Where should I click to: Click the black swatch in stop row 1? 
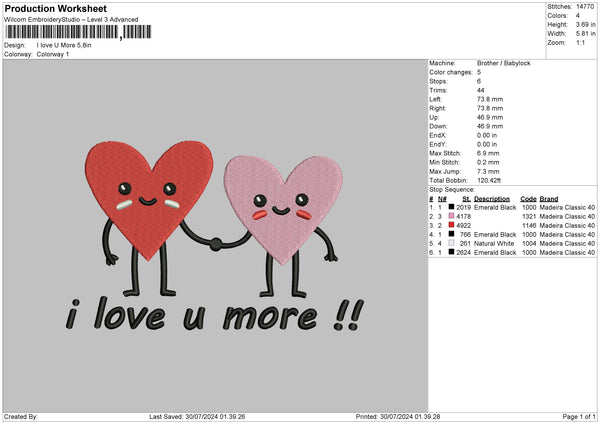pyautogui.click(x=453, y=207)
